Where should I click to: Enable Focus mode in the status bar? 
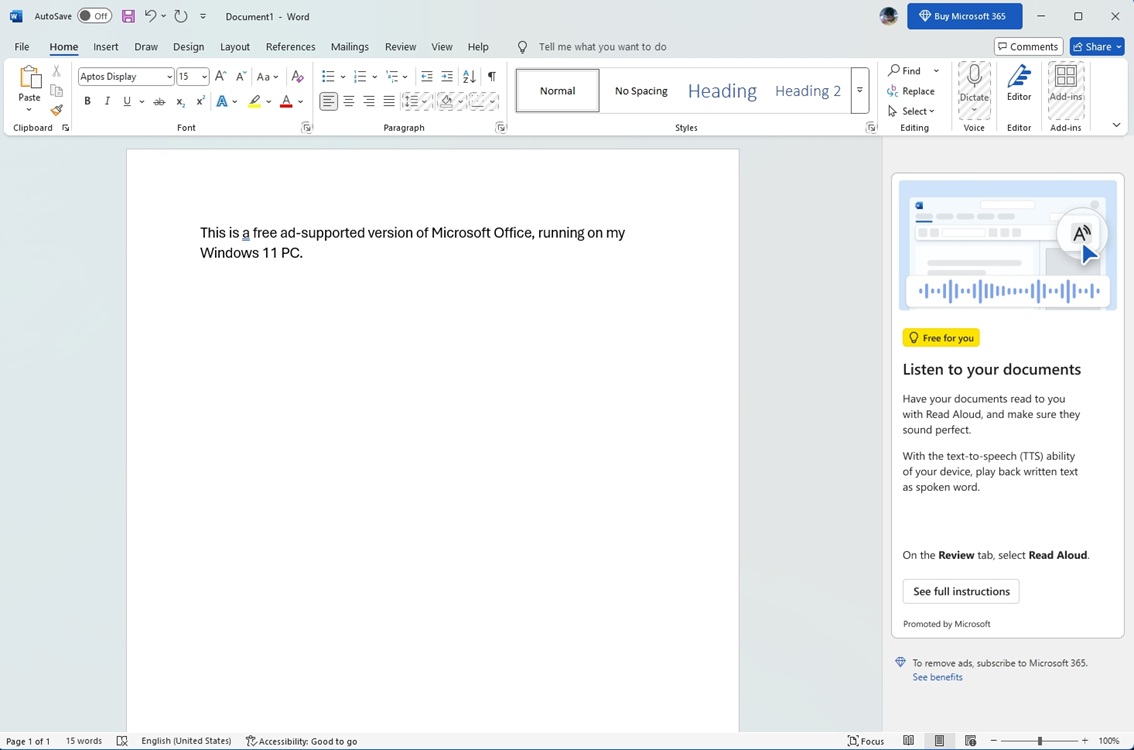click(865, 741)
